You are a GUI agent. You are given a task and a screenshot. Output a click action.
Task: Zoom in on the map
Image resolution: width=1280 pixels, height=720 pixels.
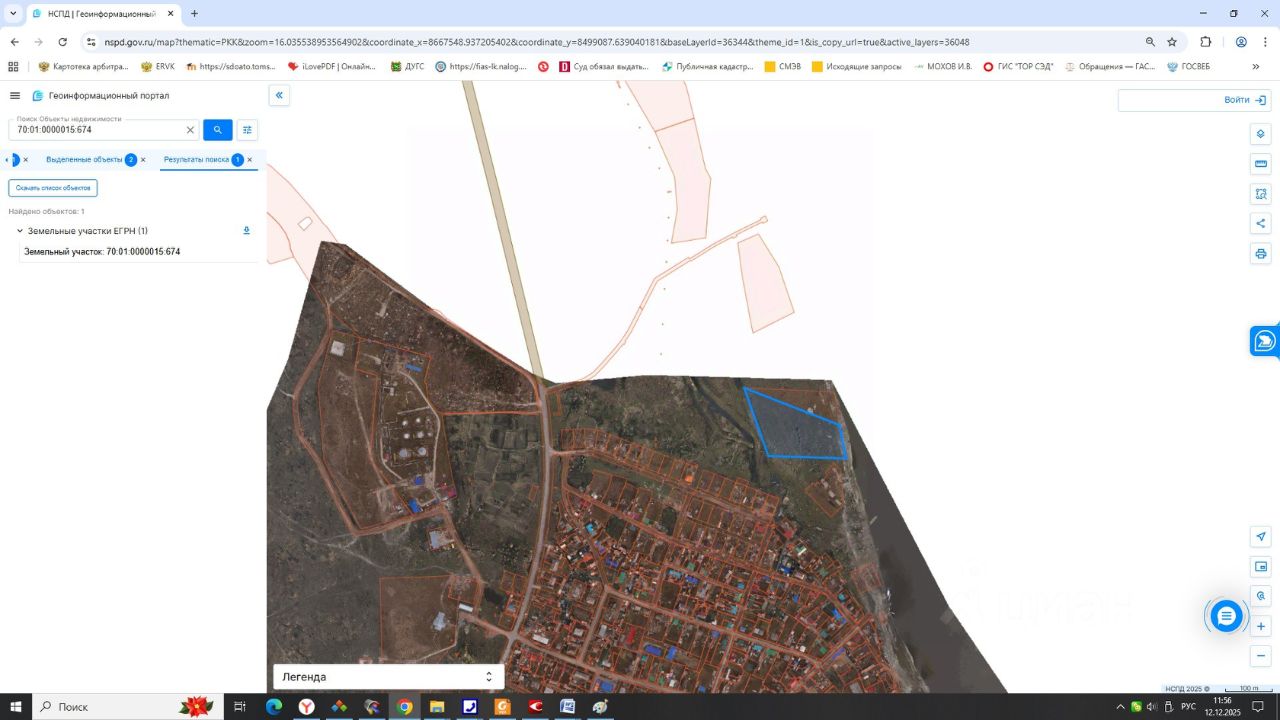(x=1261, y=626)
